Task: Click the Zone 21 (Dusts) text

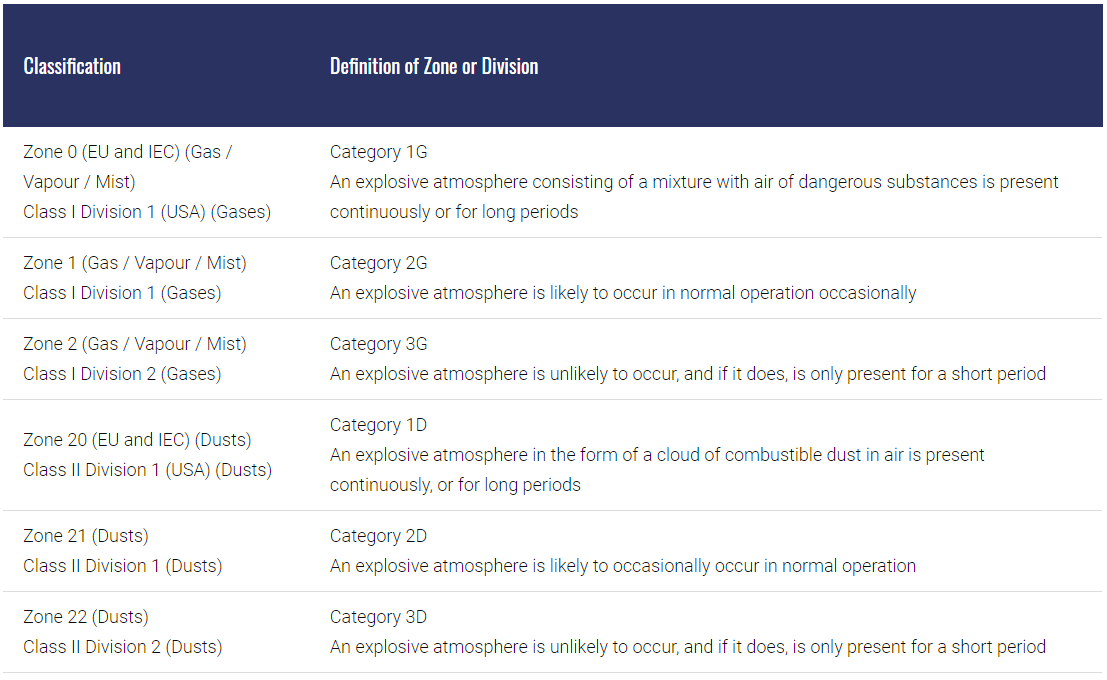Action: [x=86, y=536]
